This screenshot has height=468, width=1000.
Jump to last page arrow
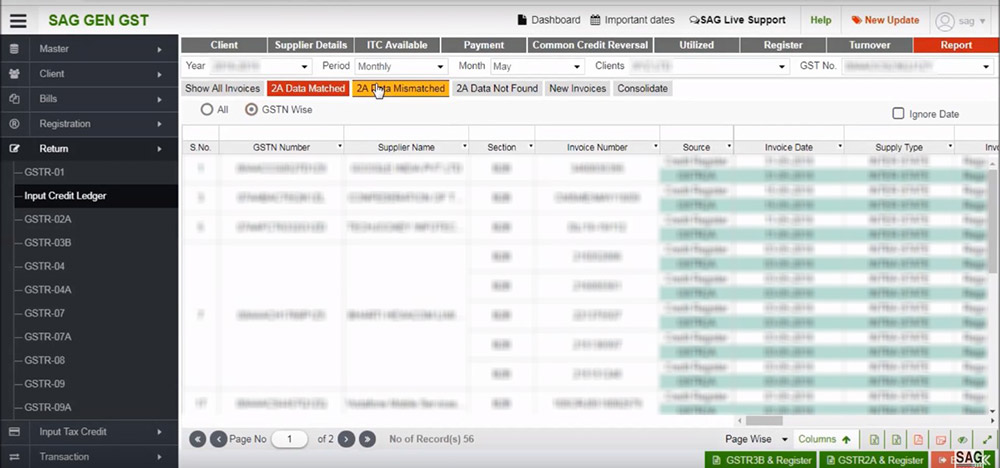[x=367, y=439]
